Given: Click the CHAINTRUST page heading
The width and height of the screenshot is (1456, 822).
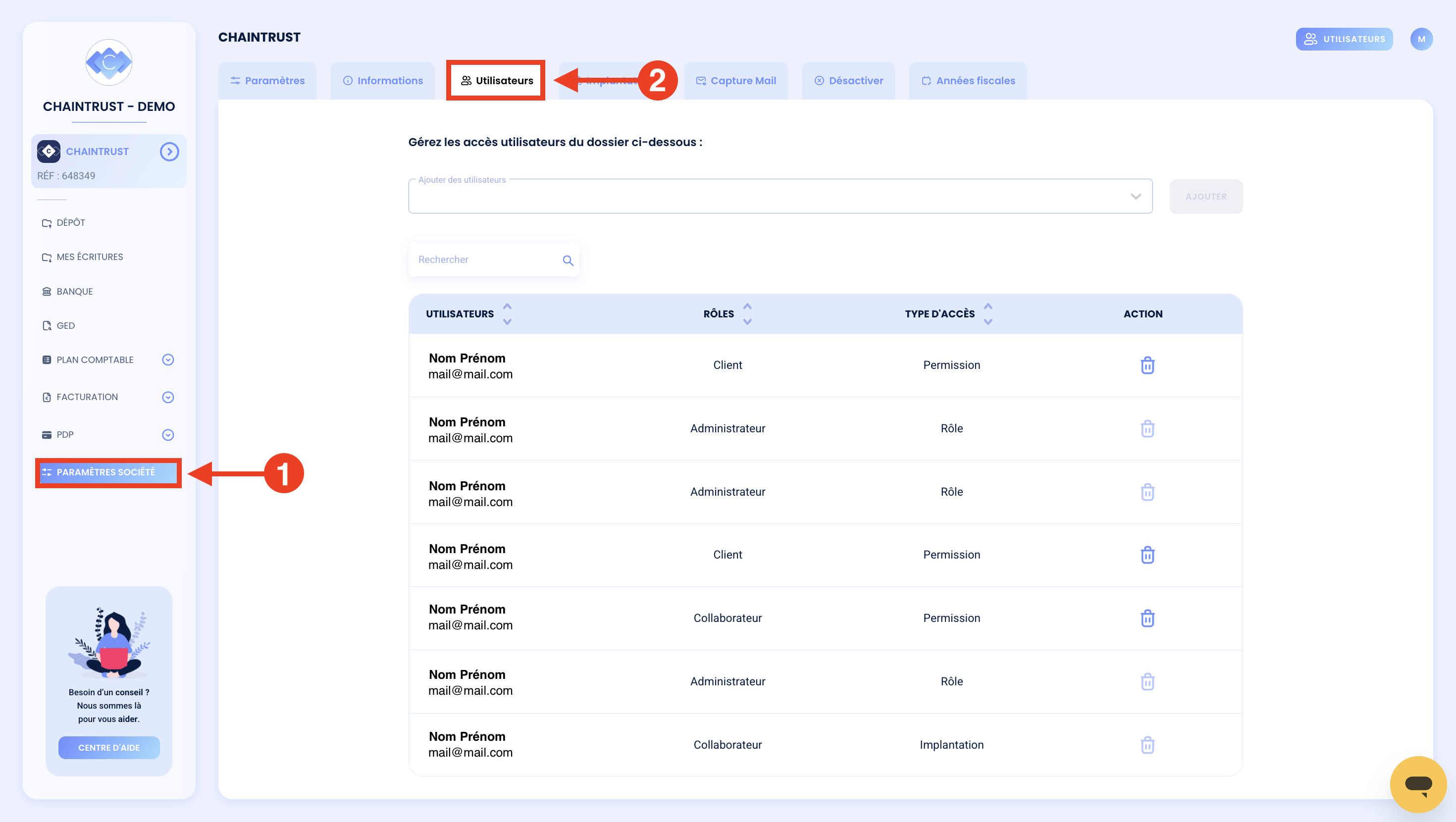Looking at the screenshot, I should click(259, 37).
